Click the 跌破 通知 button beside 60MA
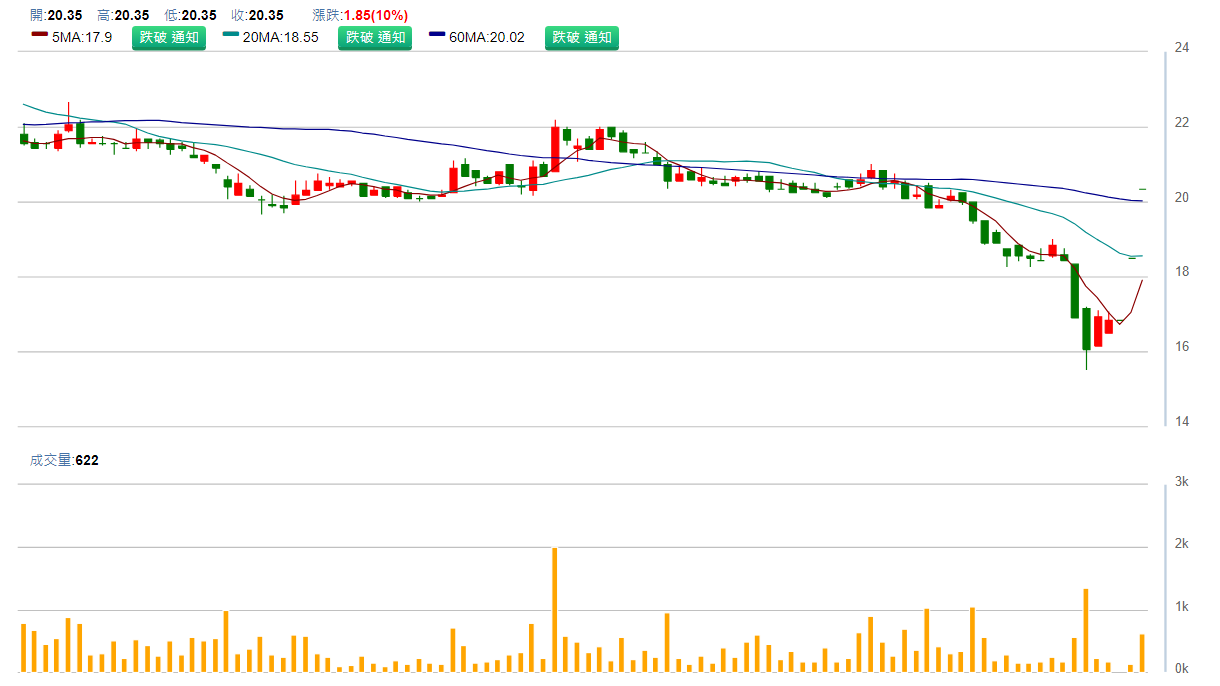The height and width of the screenshot is (686, 1220). click(582, 38)
